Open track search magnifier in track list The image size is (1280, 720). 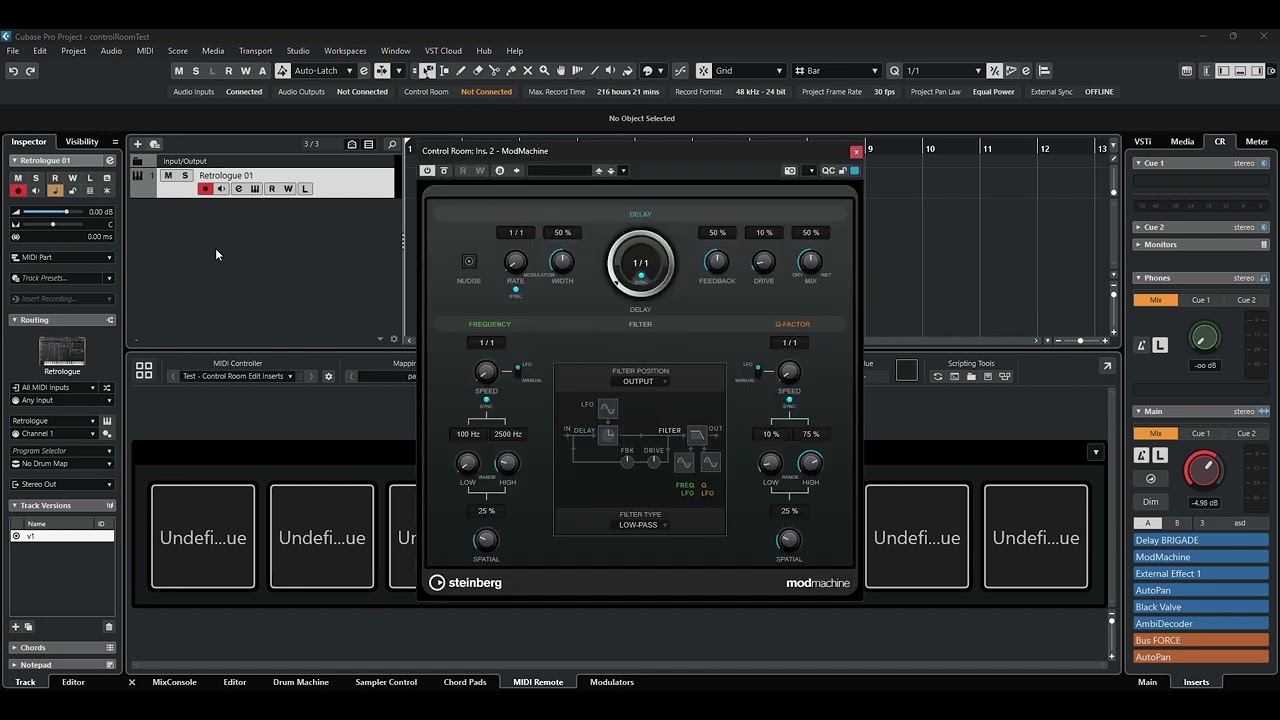click(x=392, y=144)
